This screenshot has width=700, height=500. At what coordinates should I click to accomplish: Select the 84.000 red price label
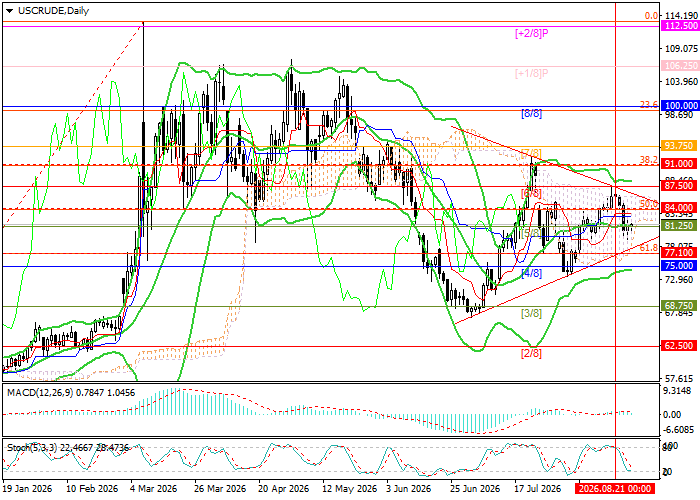[679, 208]
